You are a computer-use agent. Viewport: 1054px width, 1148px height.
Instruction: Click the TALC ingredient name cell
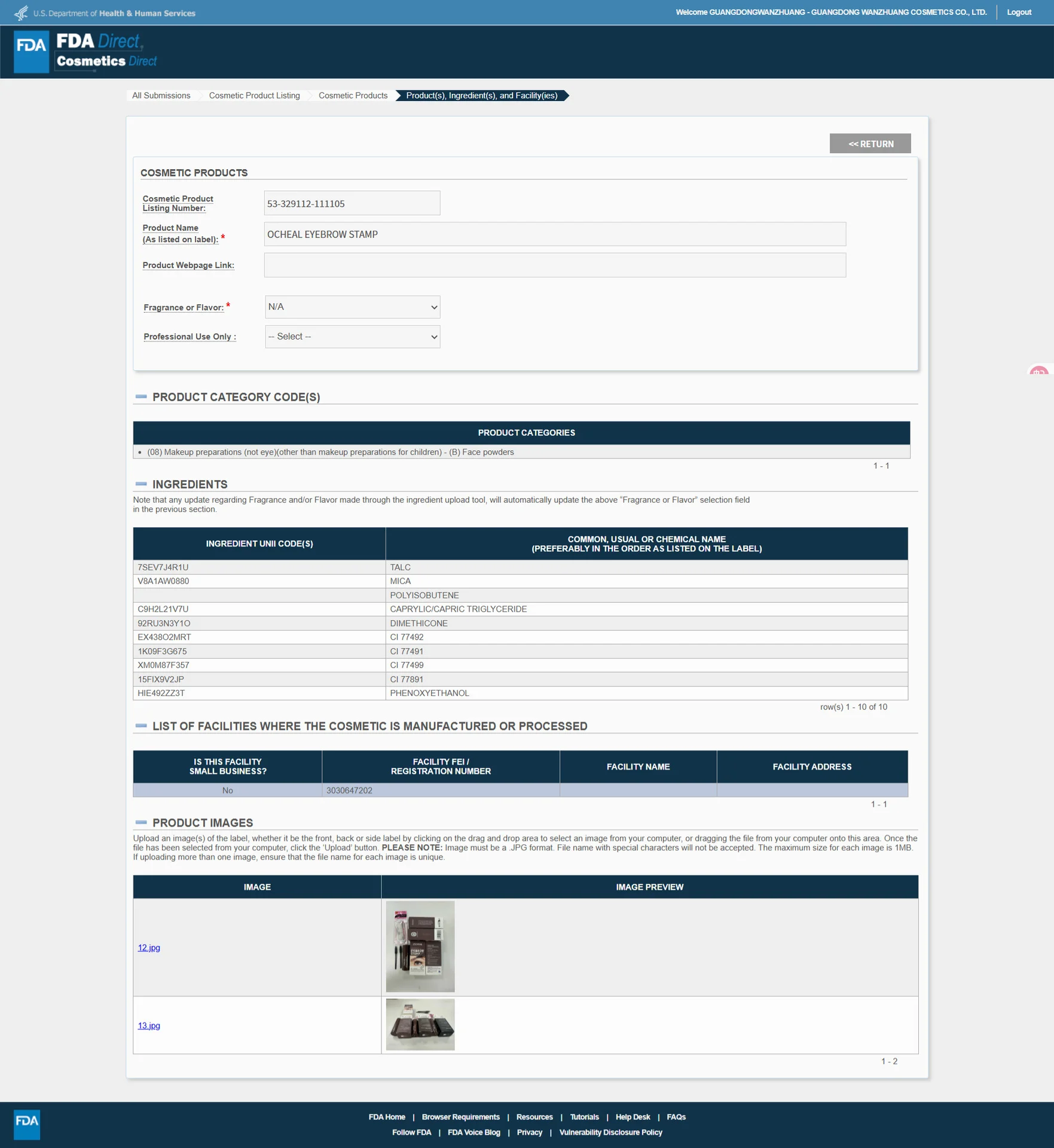(x=646, y=567)
